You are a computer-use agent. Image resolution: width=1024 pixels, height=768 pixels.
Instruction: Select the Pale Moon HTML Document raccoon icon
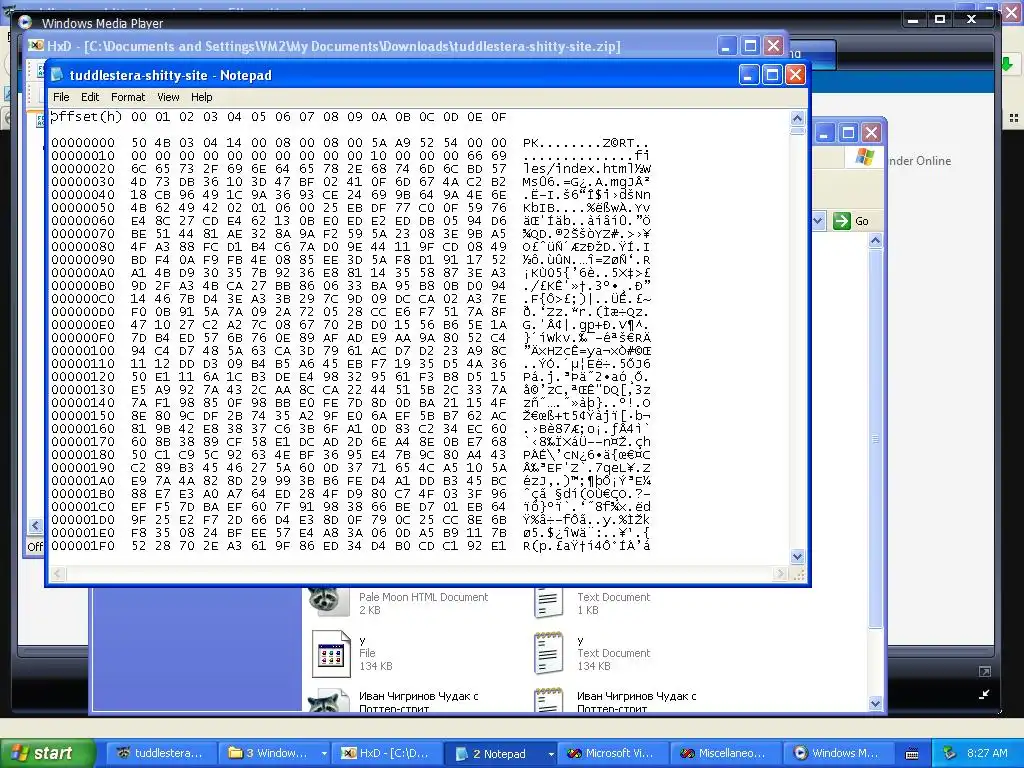point(328,601)
